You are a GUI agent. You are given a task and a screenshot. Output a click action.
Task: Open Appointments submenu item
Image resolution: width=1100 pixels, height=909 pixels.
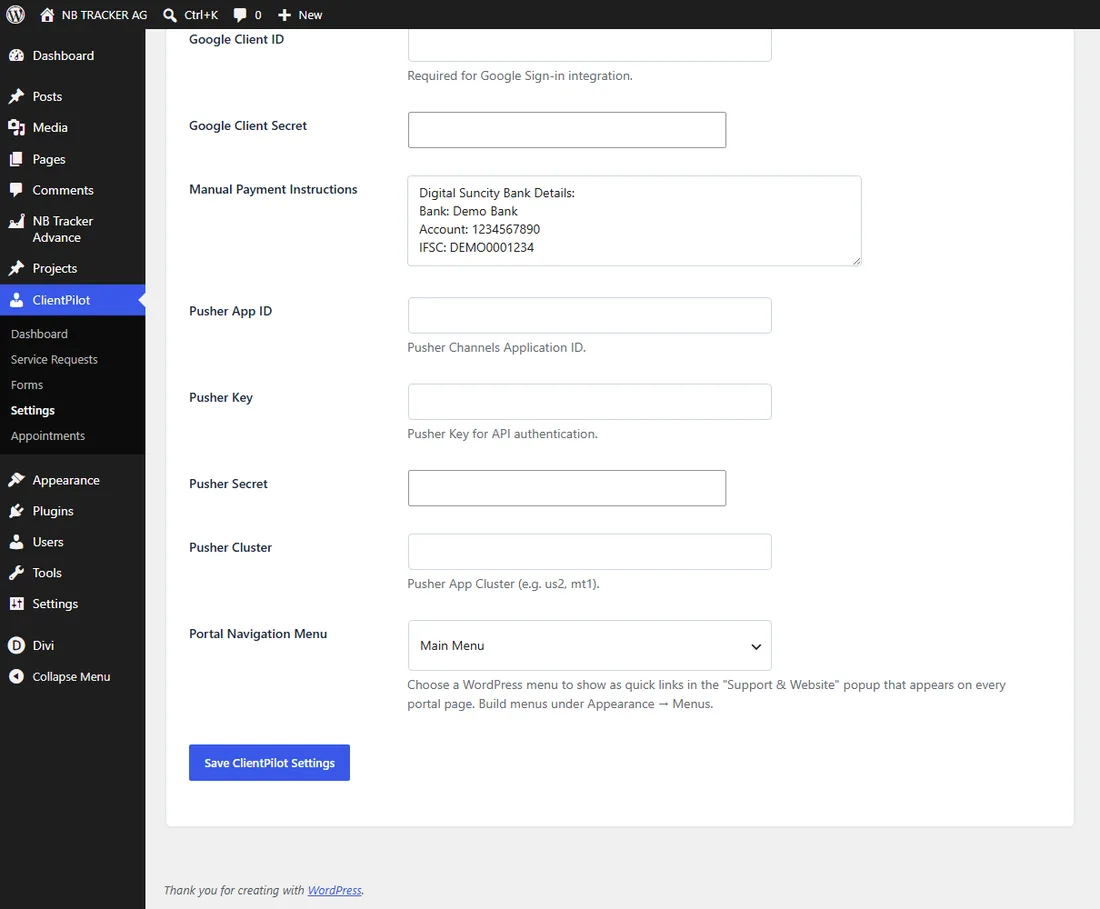tap(48, 436)
